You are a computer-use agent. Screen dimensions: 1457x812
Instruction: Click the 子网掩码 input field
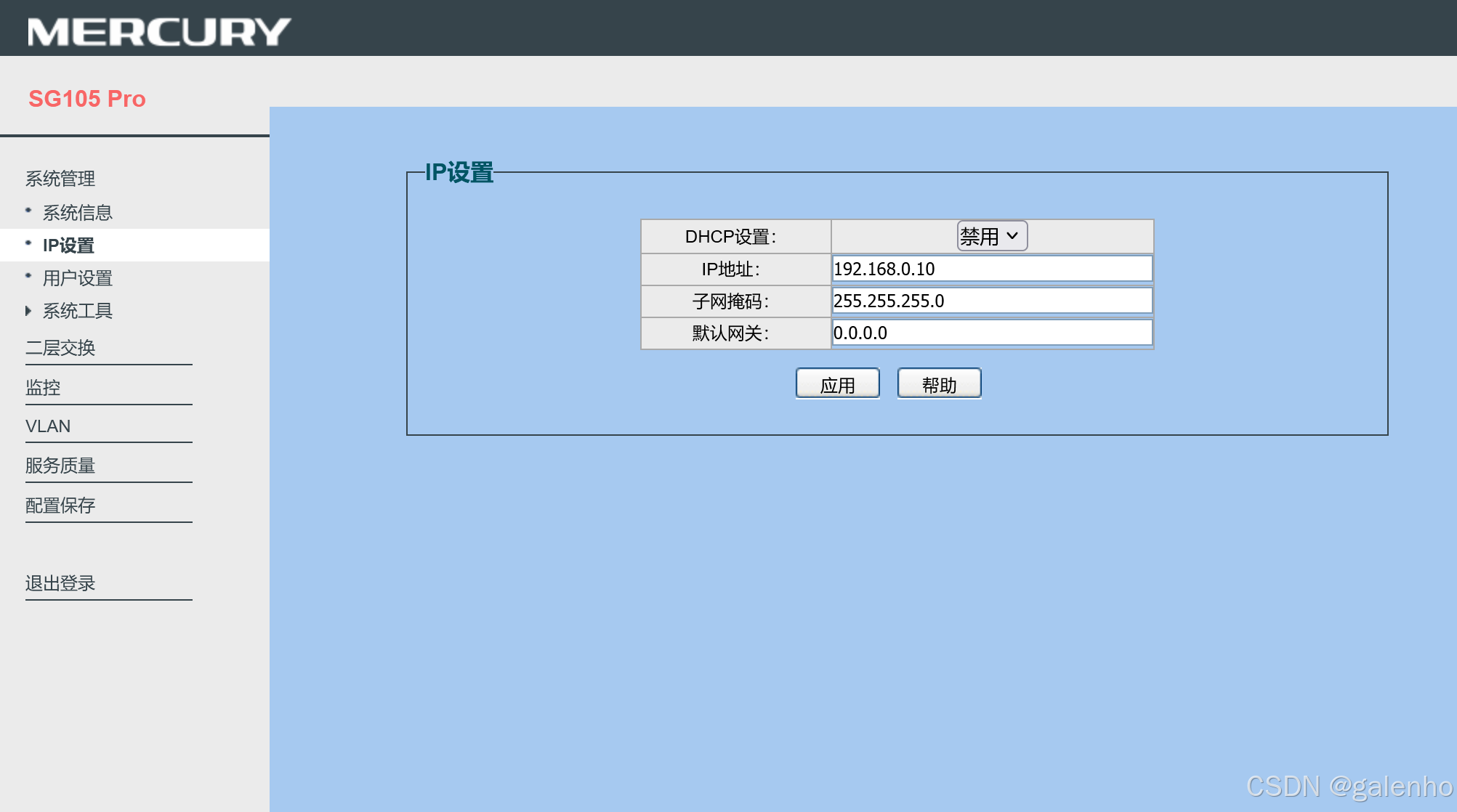992,301
